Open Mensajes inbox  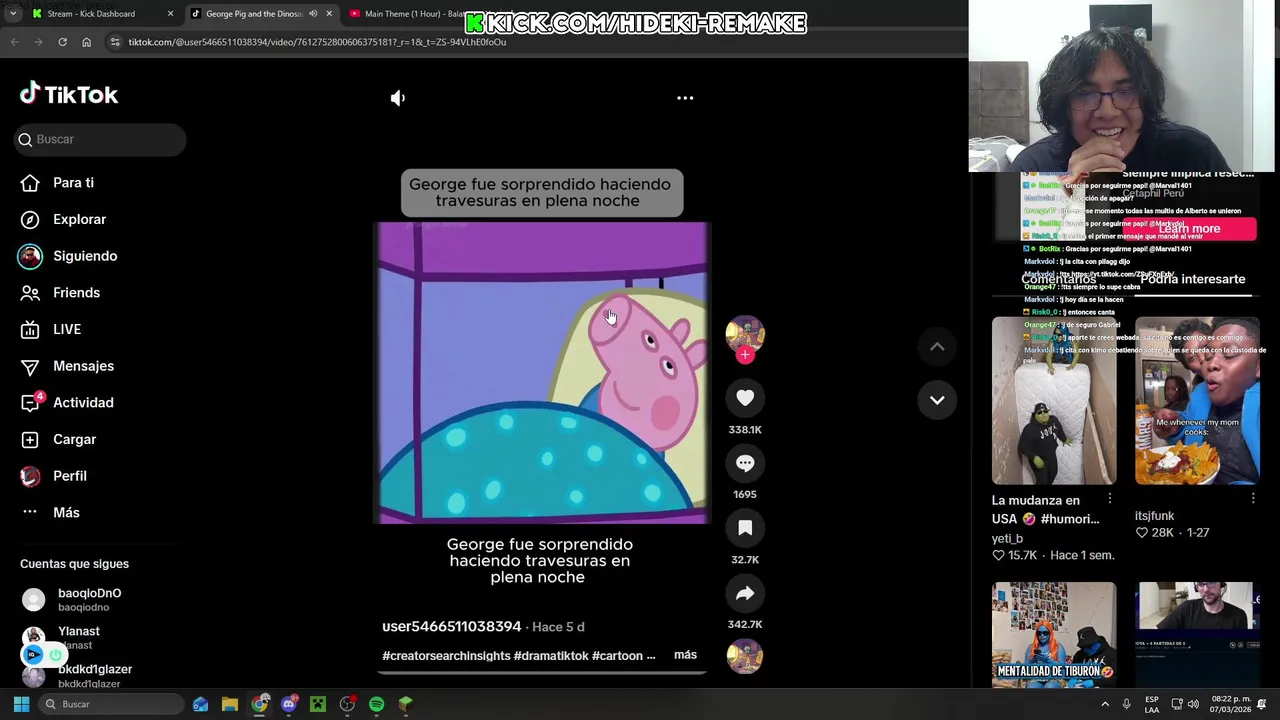coord(67,366)
